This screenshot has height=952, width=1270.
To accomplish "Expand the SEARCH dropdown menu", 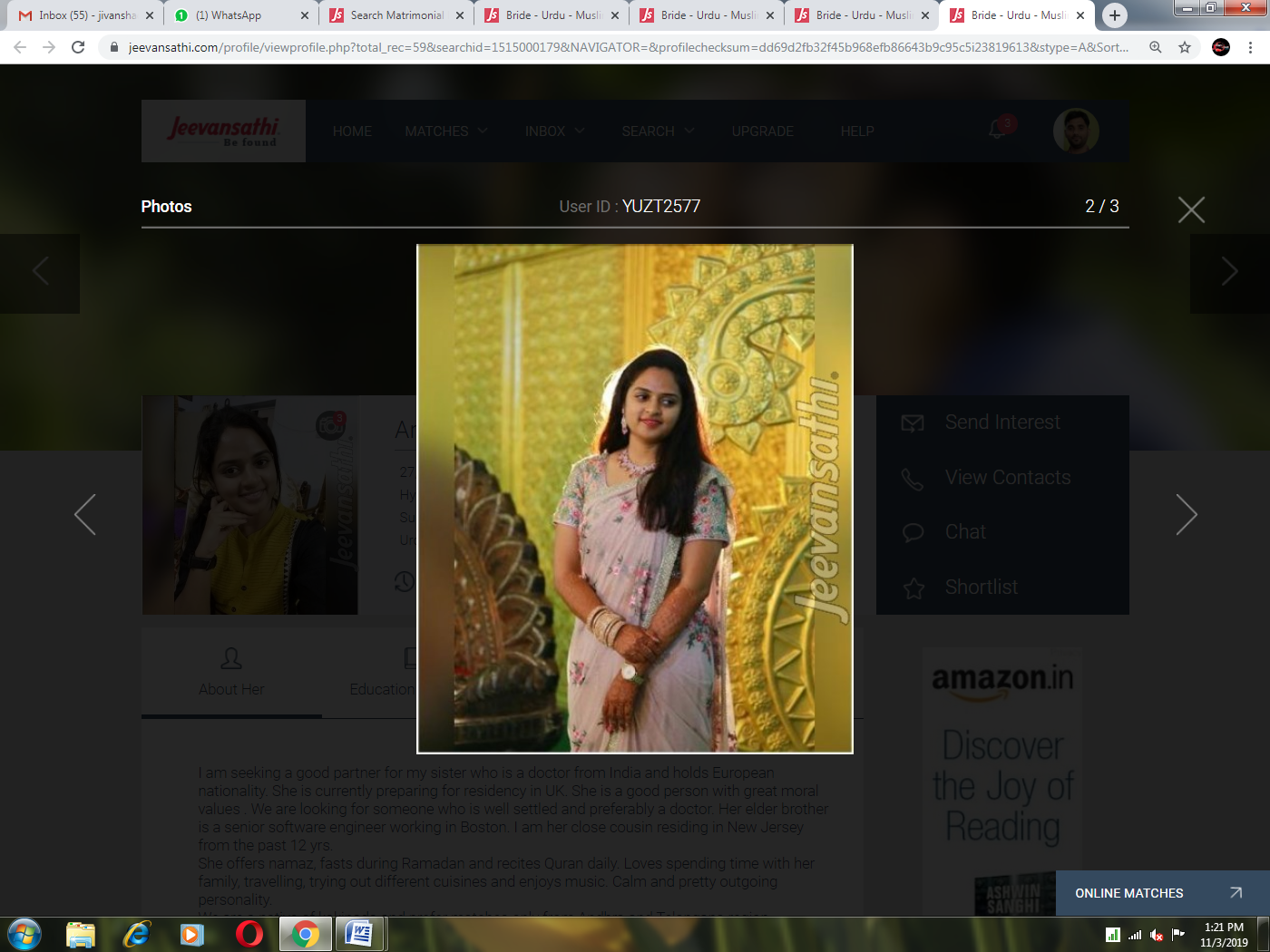I will (658, 131).
